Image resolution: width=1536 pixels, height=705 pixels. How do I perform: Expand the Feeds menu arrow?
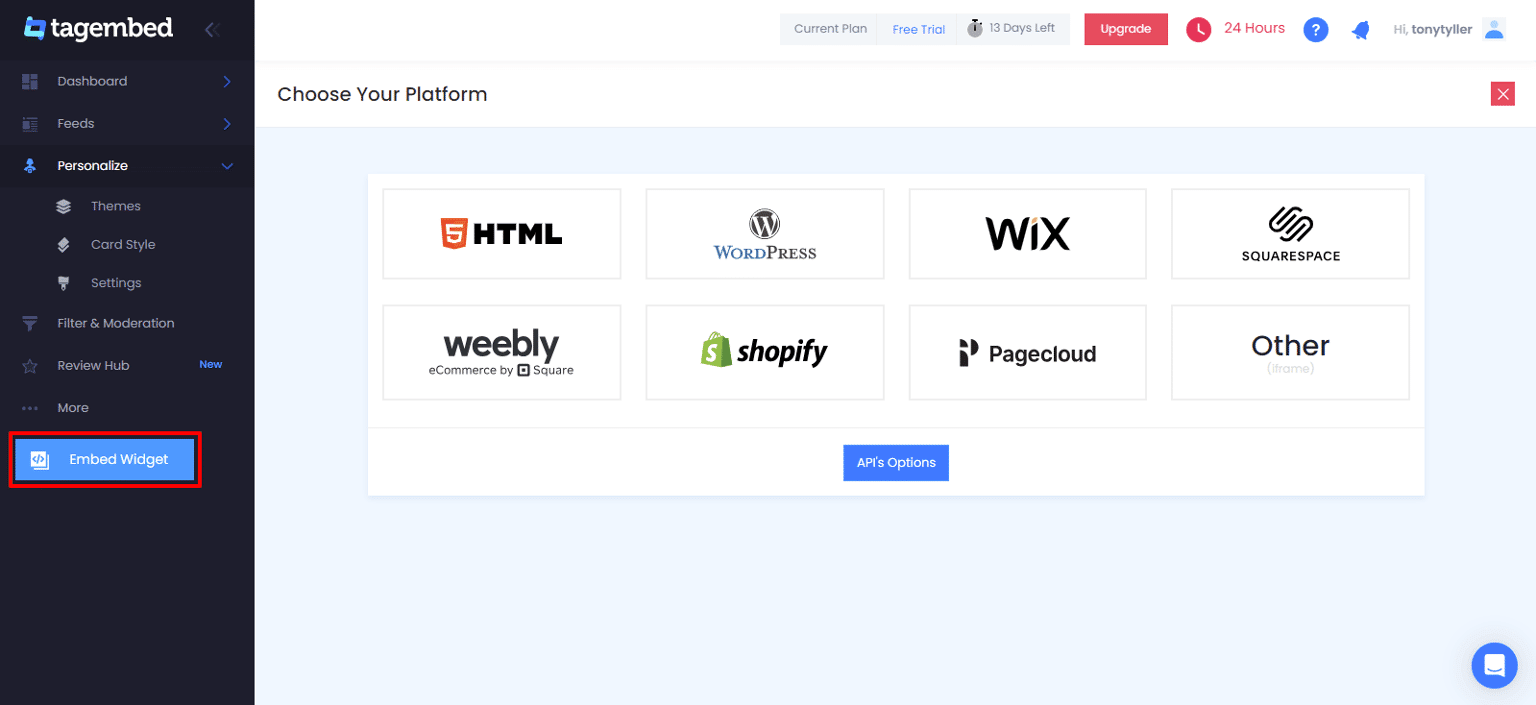[x=227, y=124]
